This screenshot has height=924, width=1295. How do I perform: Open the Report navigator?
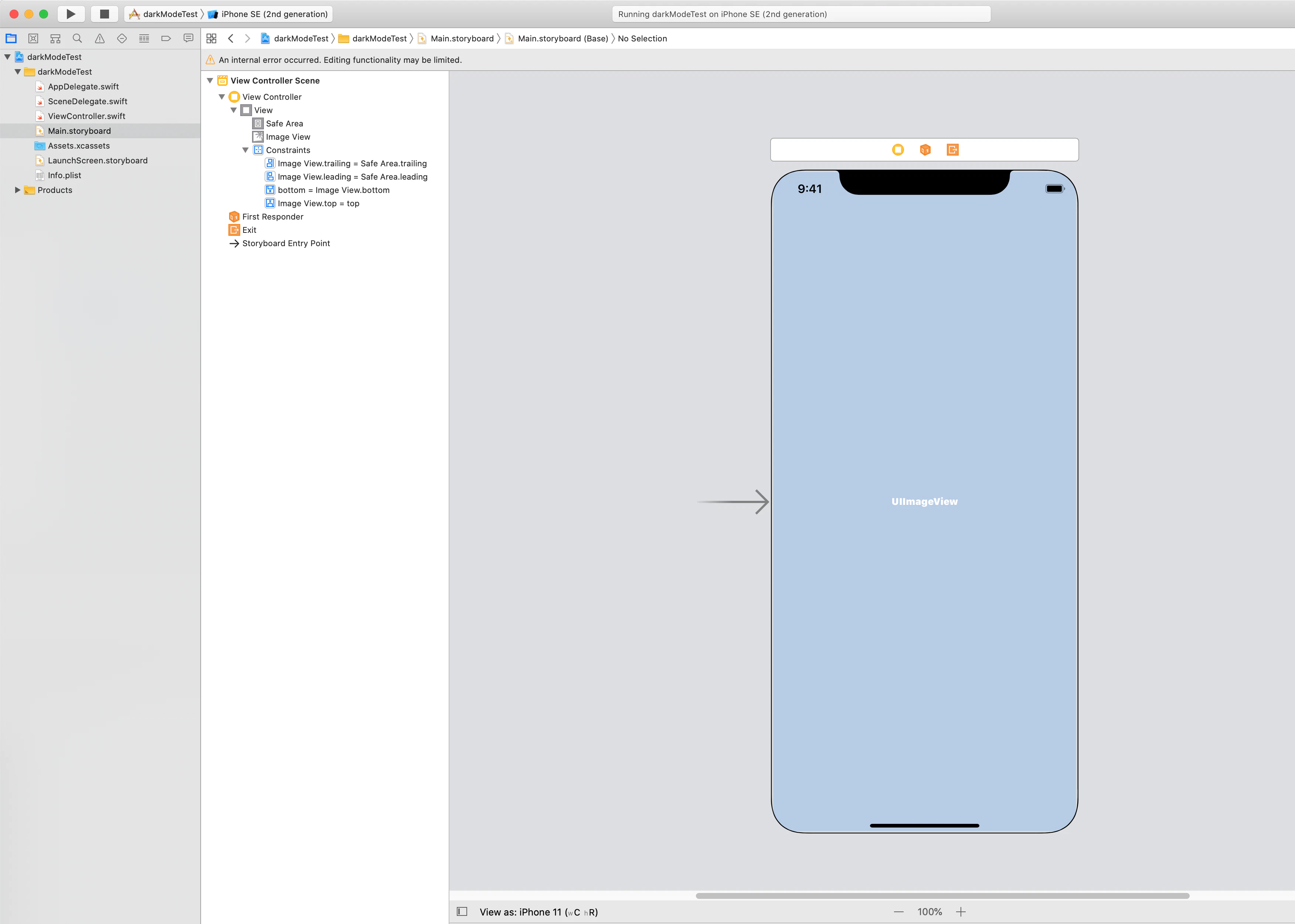[x=188, y=39]
